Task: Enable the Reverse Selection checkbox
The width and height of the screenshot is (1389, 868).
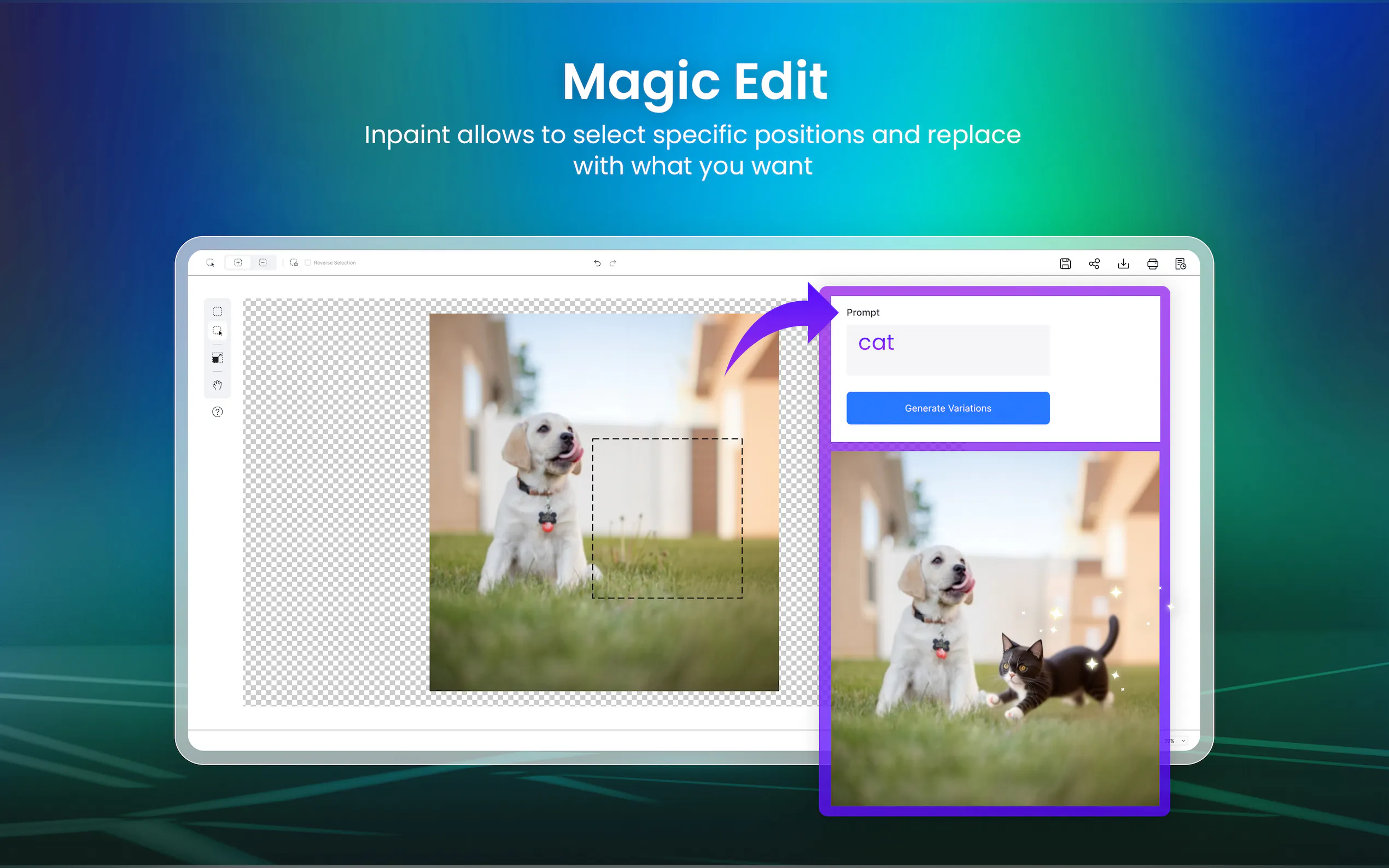Action: [x=308, y=262]
